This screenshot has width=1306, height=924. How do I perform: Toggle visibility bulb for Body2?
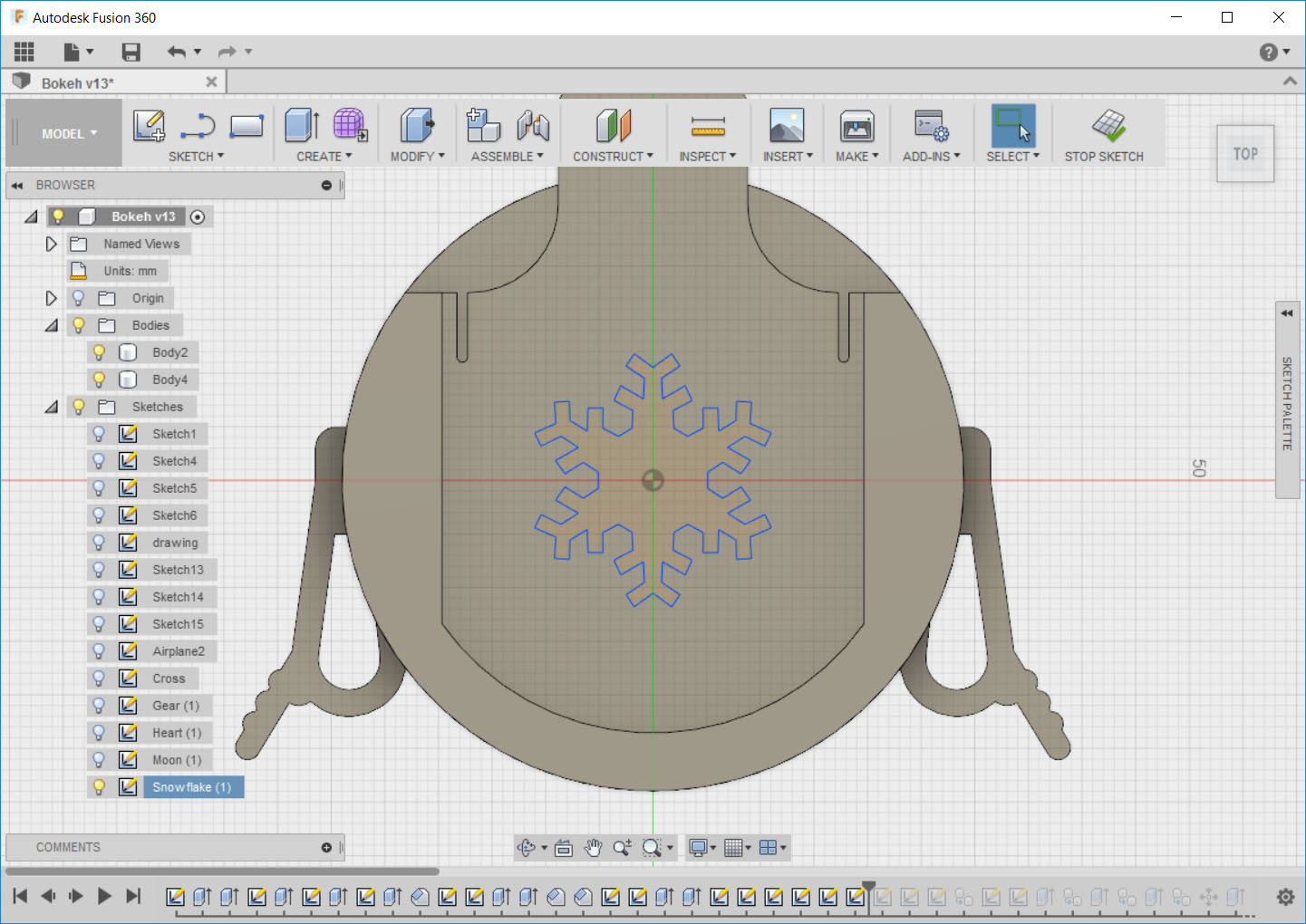100,352
